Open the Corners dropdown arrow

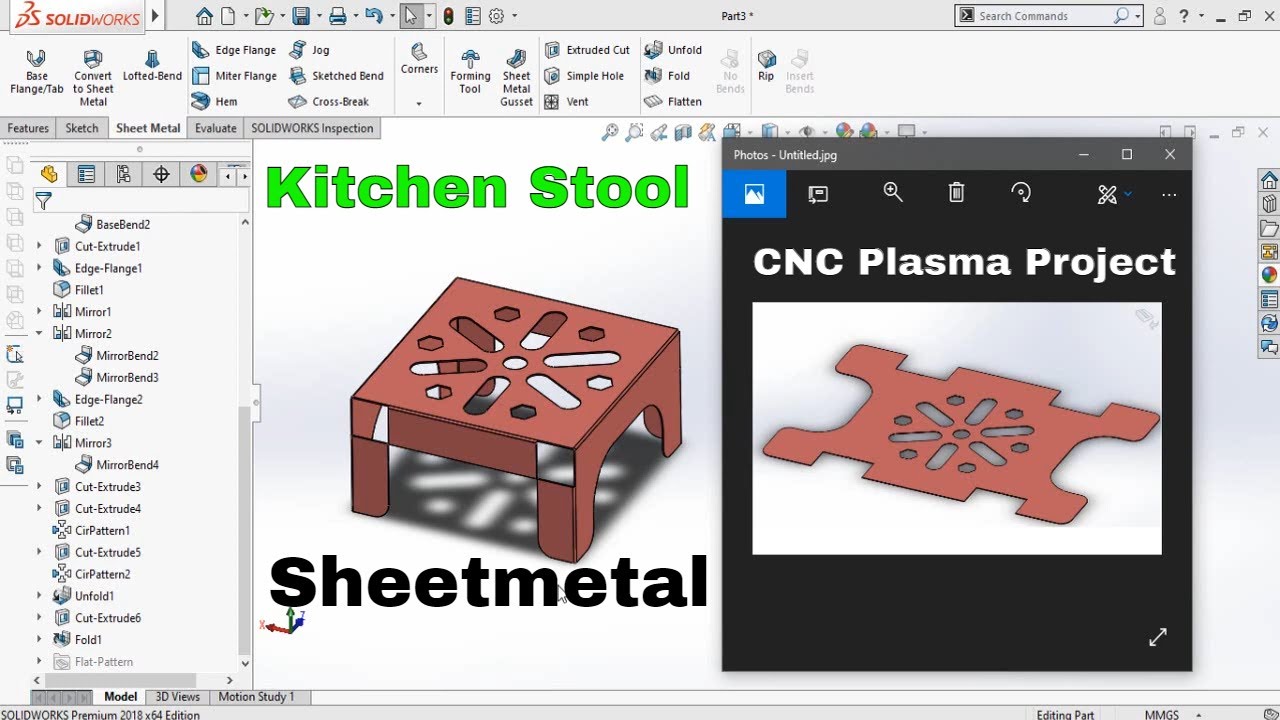point(419,103)
